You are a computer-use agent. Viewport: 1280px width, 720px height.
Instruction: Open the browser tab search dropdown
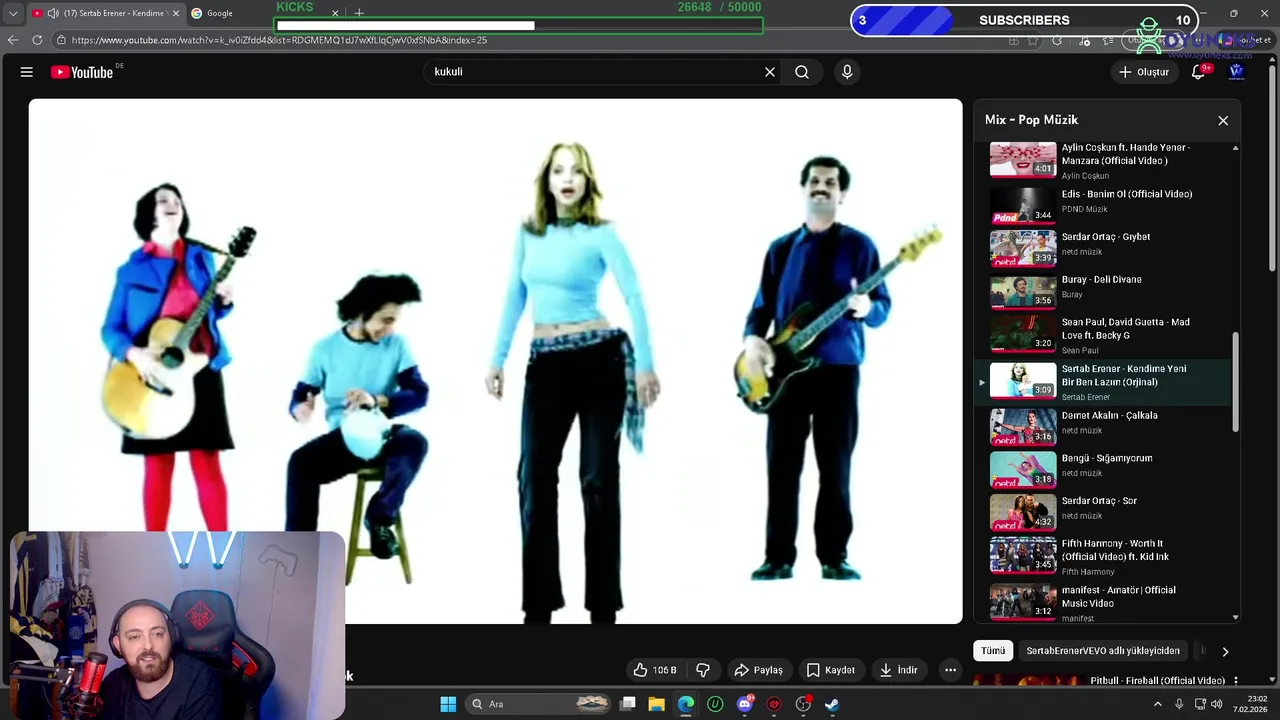pos(12,14)
